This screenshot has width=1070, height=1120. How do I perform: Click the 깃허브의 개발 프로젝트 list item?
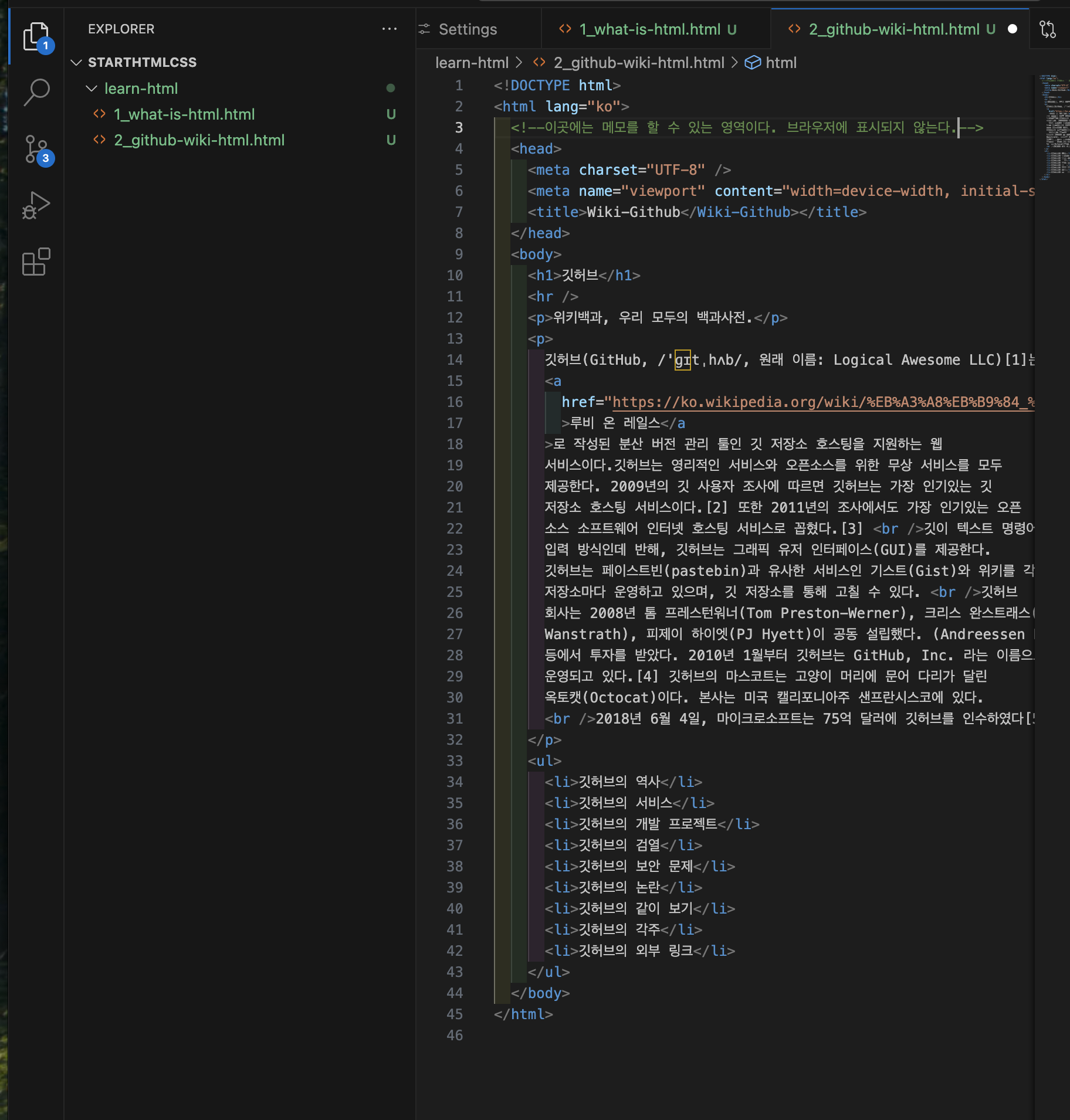click(652, 824)
